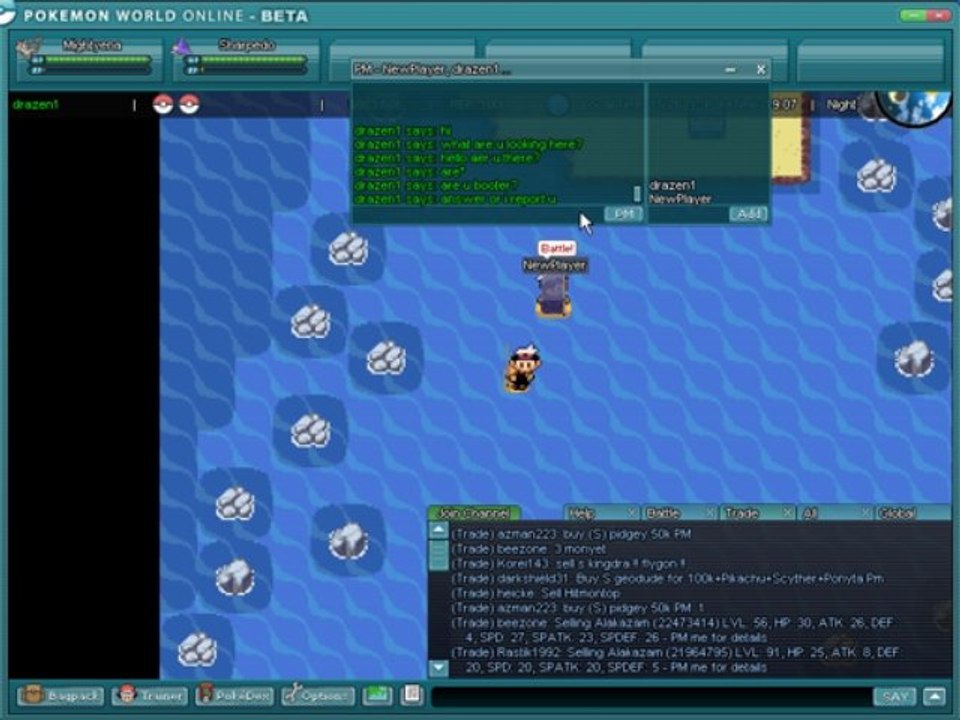The height and width of the screenshot is (720, 960).
Task: Click the Join Channel button
Action: (x=474, y=513)
